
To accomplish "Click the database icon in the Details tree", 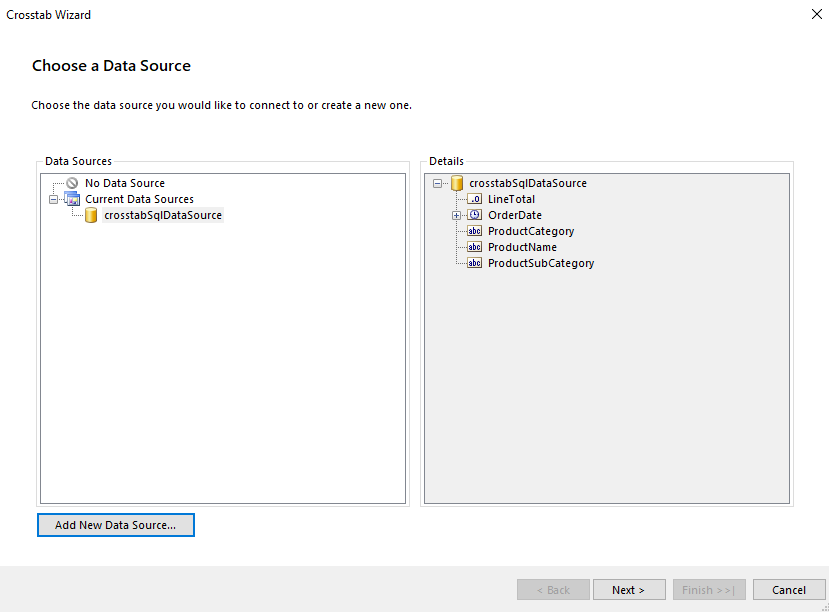I will click(456, 183).
